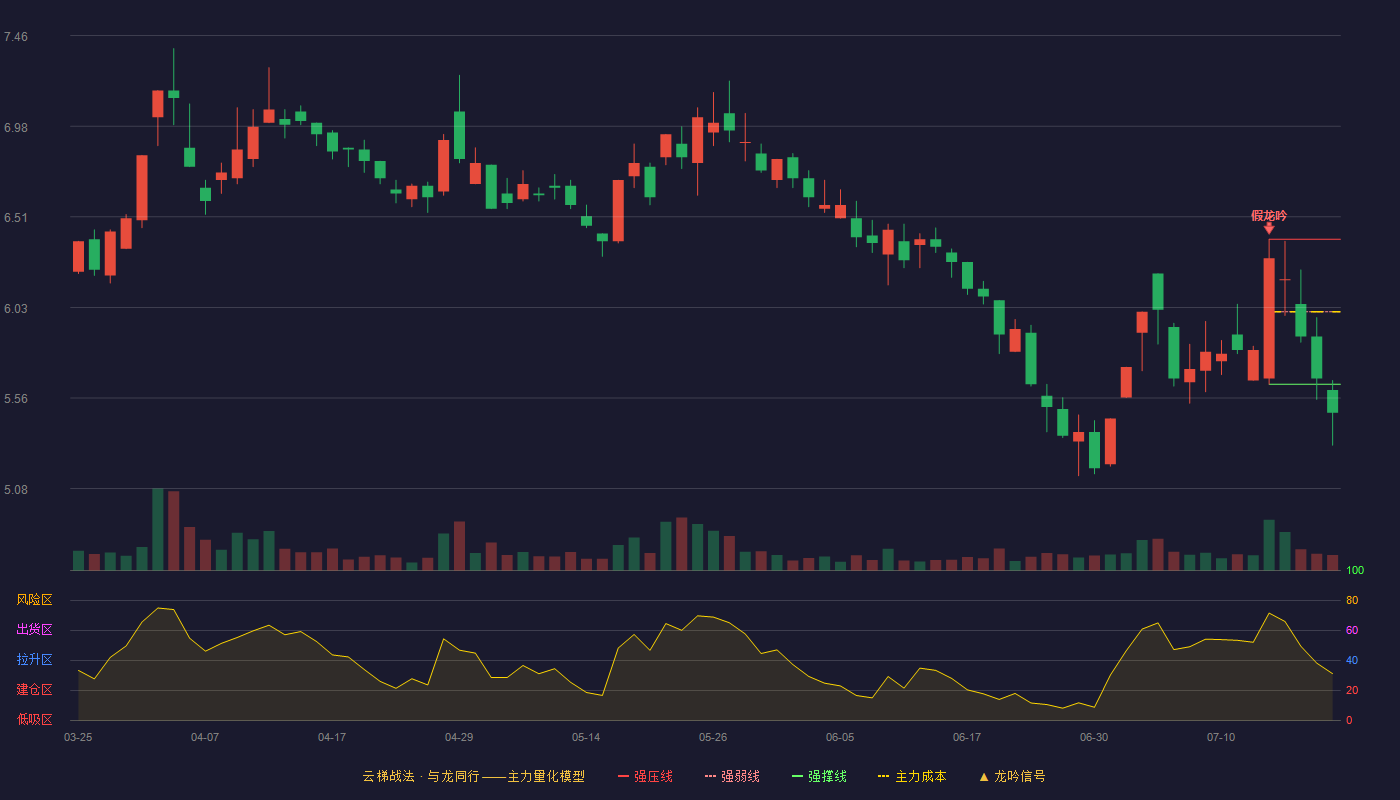
Task: Toggle the 强撑线 legend series
Action: (819, 776)
